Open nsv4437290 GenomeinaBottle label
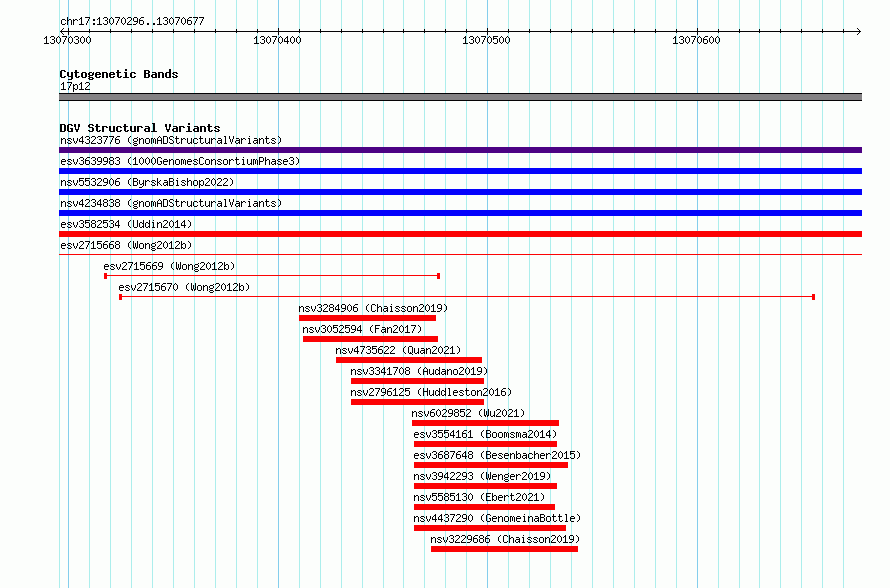The height and width of the screenshot is (588, 890). coord(497,518)
